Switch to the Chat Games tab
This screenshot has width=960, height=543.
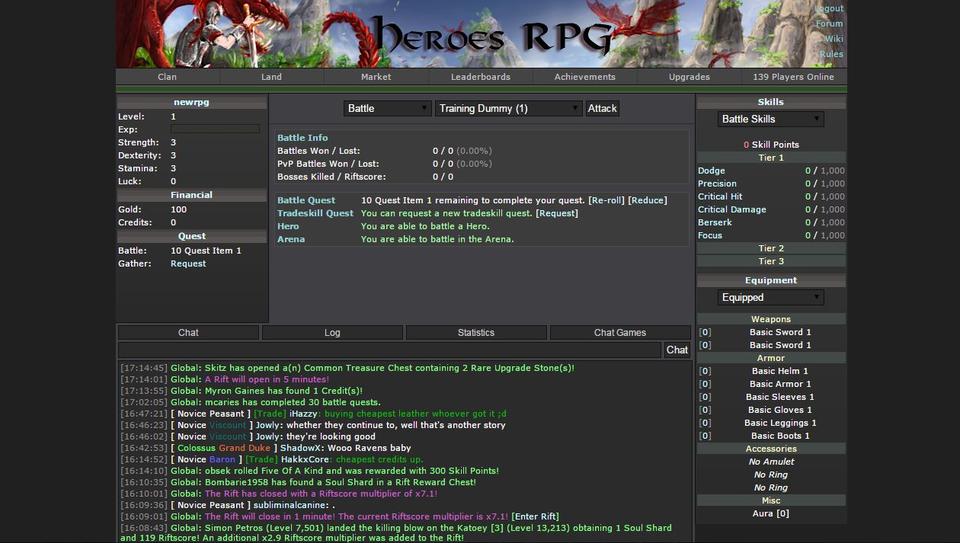tap(620, 332)
